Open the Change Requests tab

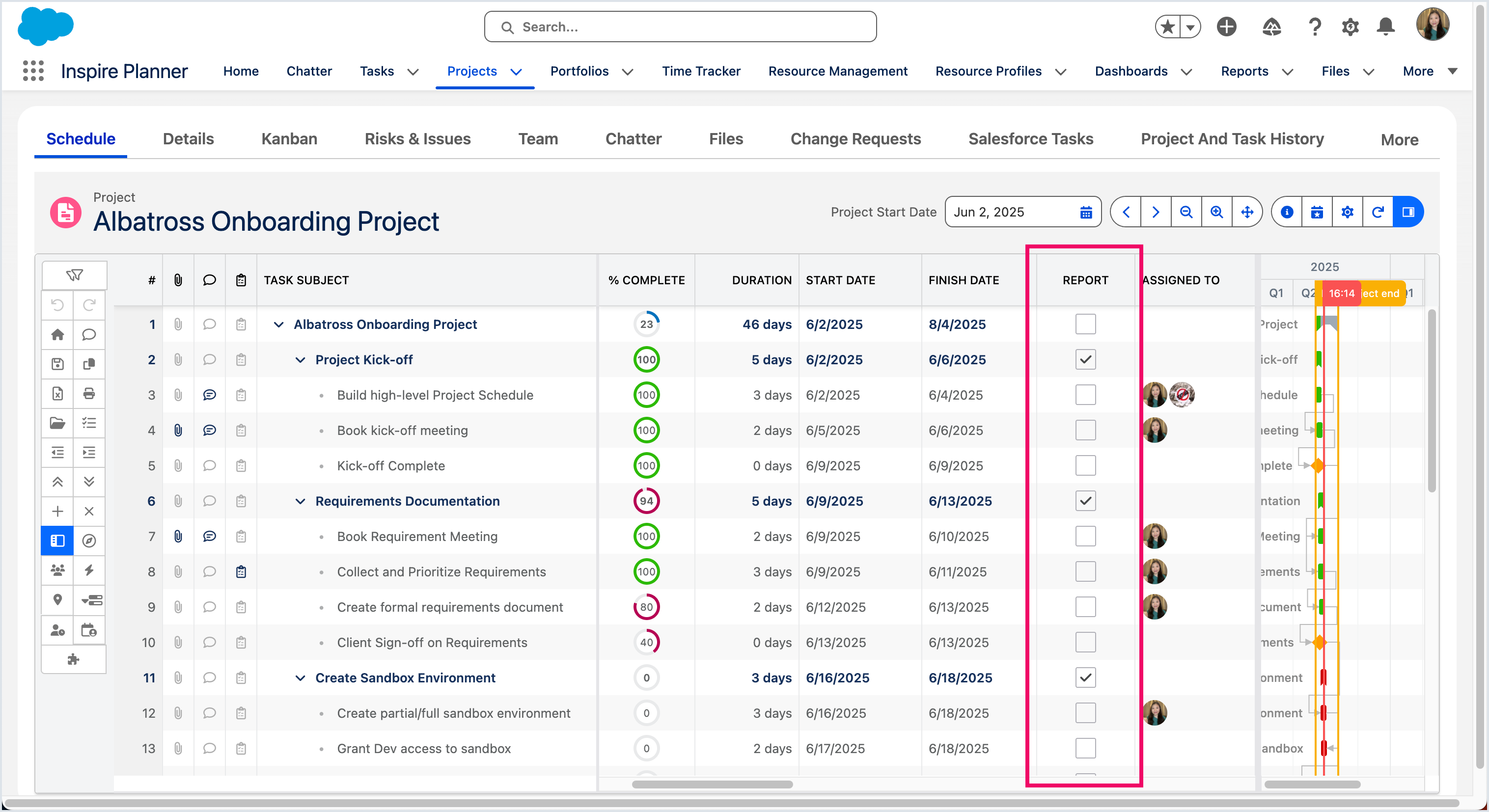855,139
